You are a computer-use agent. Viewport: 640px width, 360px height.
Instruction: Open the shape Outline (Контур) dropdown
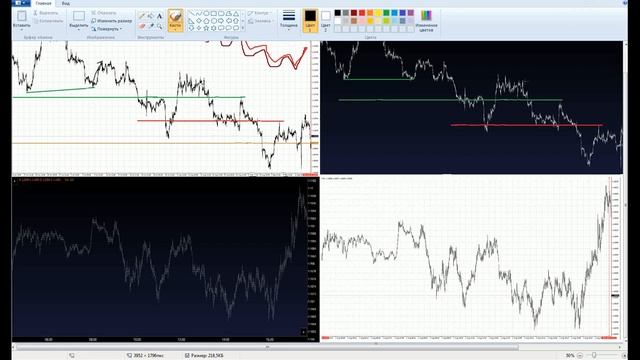pos(259,13)
